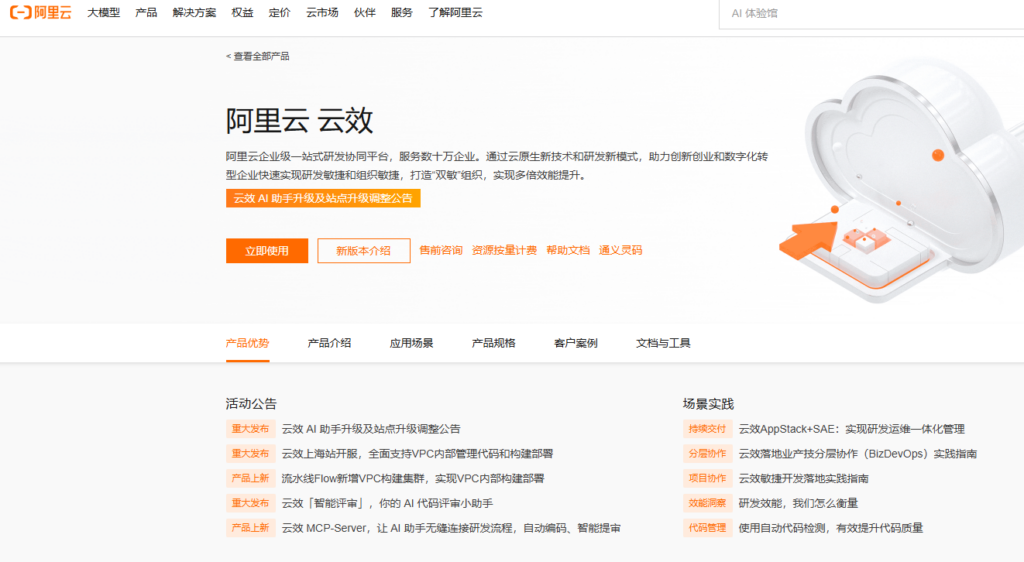Click the 新版本介绍 button

(364, 251)
